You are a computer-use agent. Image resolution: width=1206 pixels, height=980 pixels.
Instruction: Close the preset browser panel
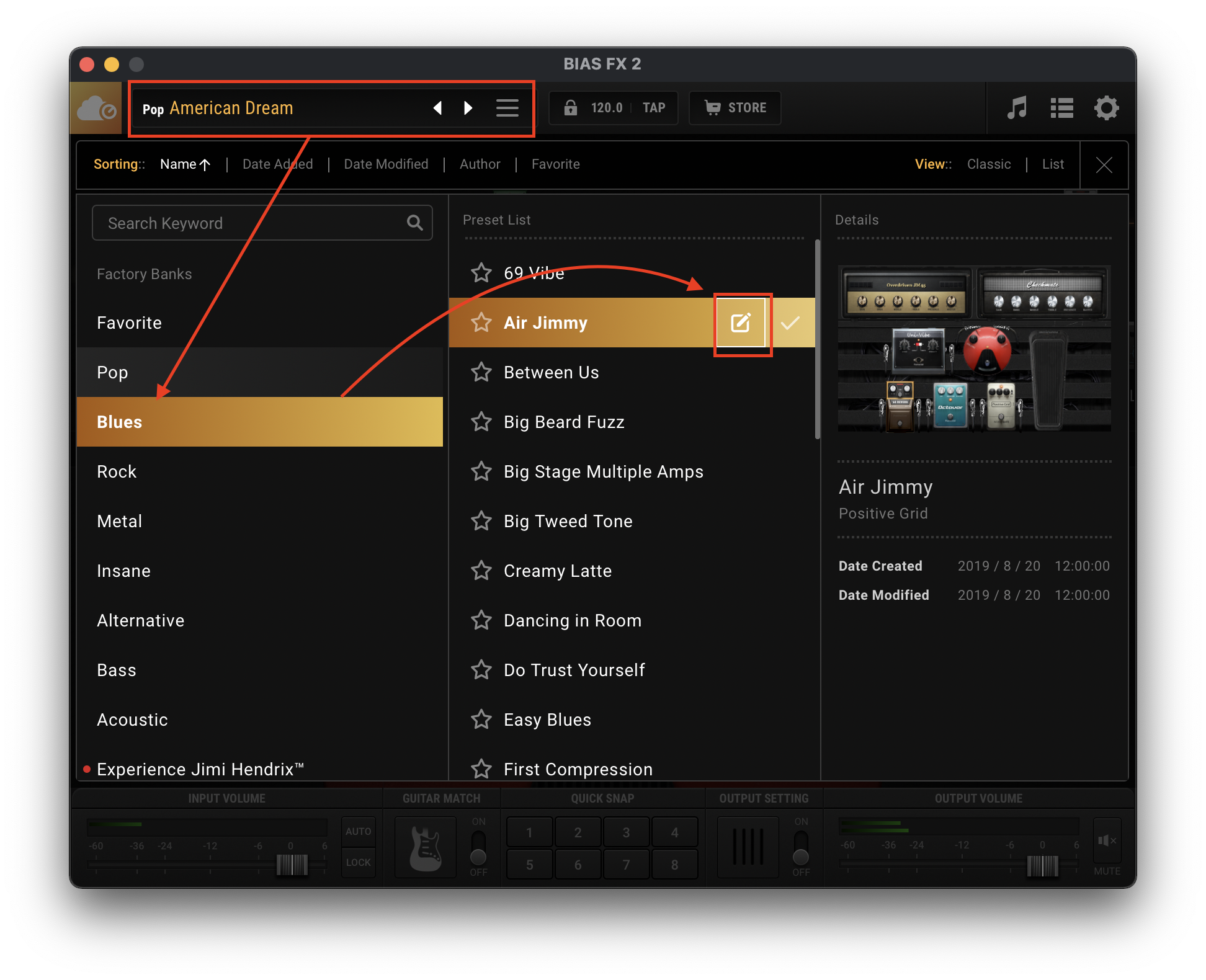[1104, 164]
